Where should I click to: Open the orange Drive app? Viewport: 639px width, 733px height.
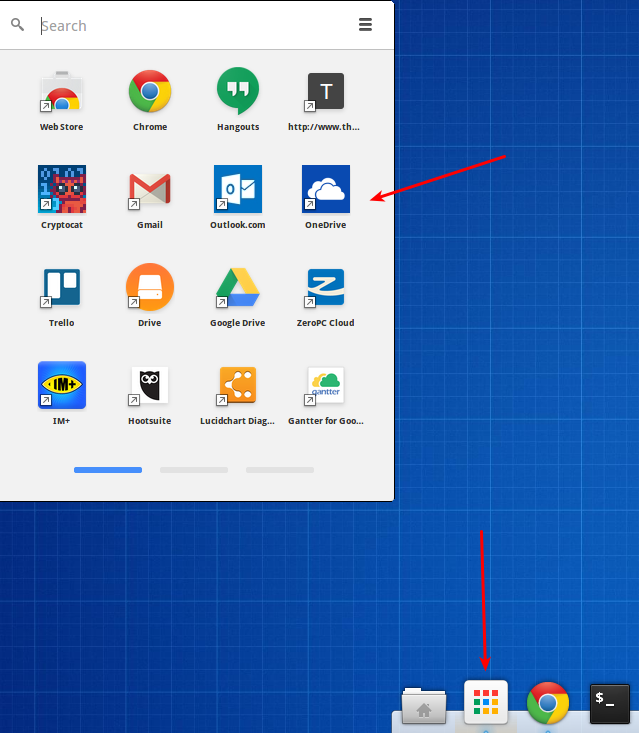pos(150,287)
